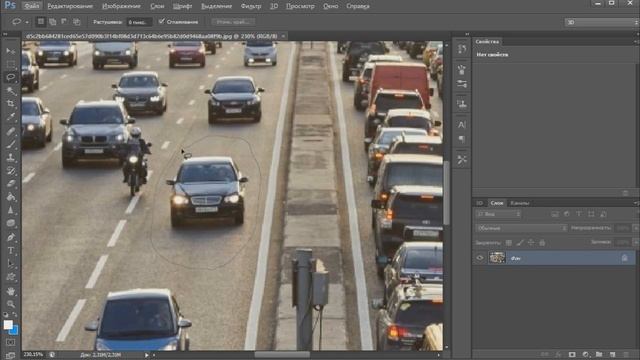Viewport: 640px width, 360px height.
Task: Select the Crop tool
Action: point(11,104)
